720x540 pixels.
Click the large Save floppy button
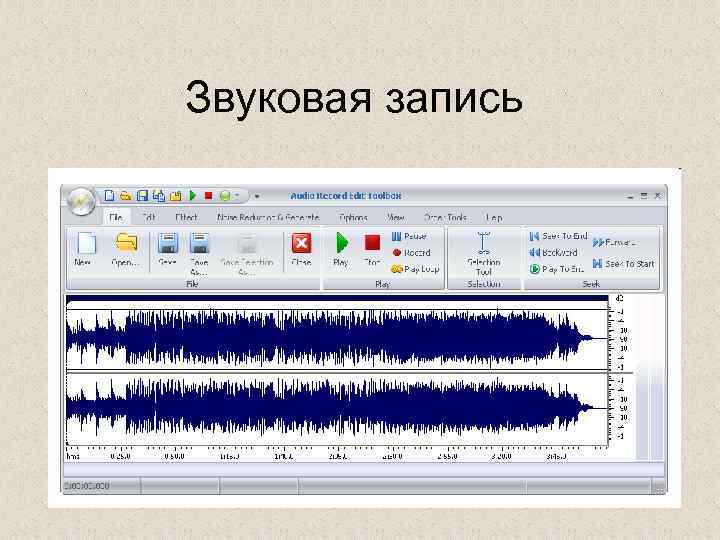[x=168, y=249]
